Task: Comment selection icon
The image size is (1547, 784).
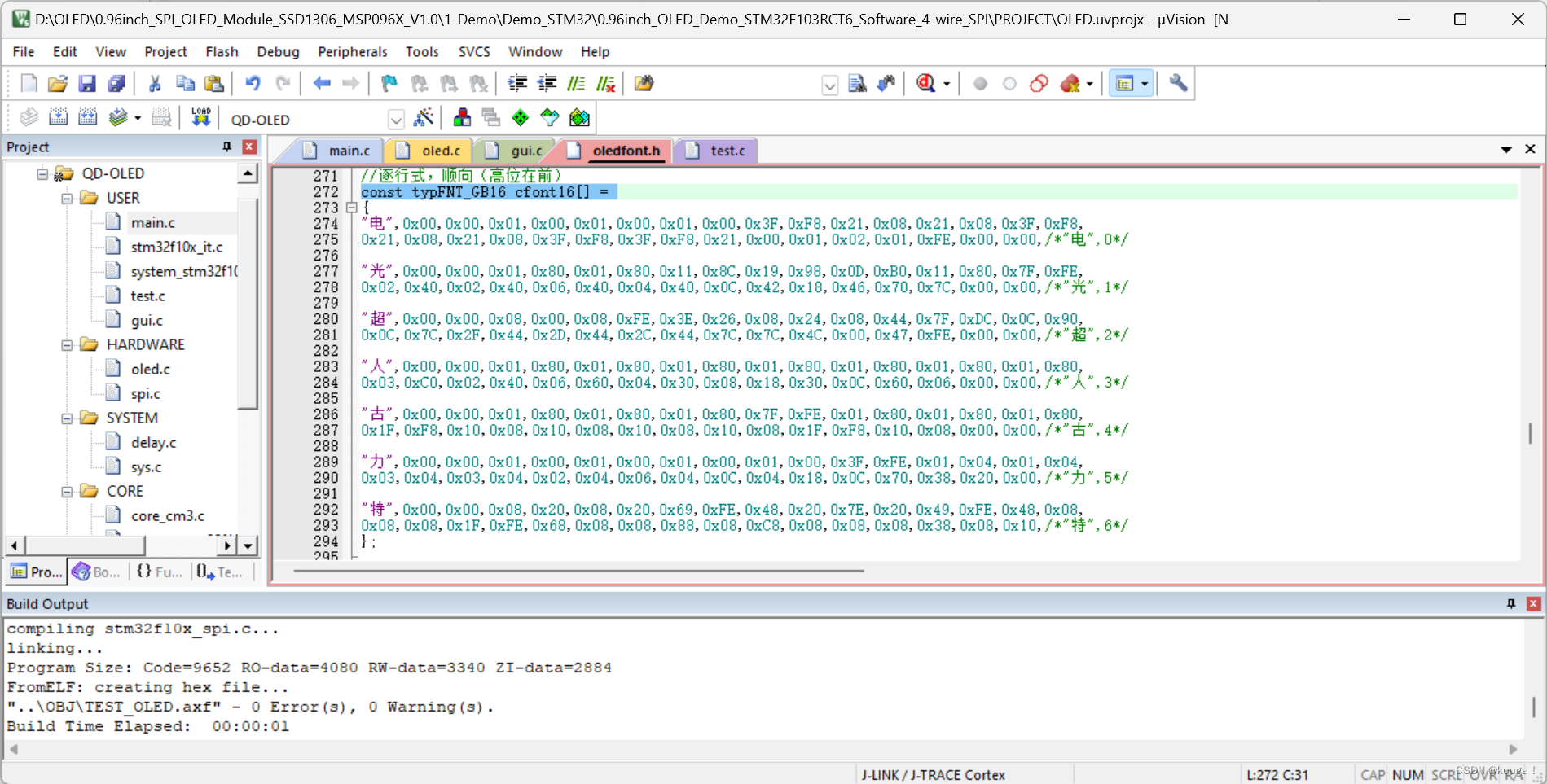Action: pos(576,83)
